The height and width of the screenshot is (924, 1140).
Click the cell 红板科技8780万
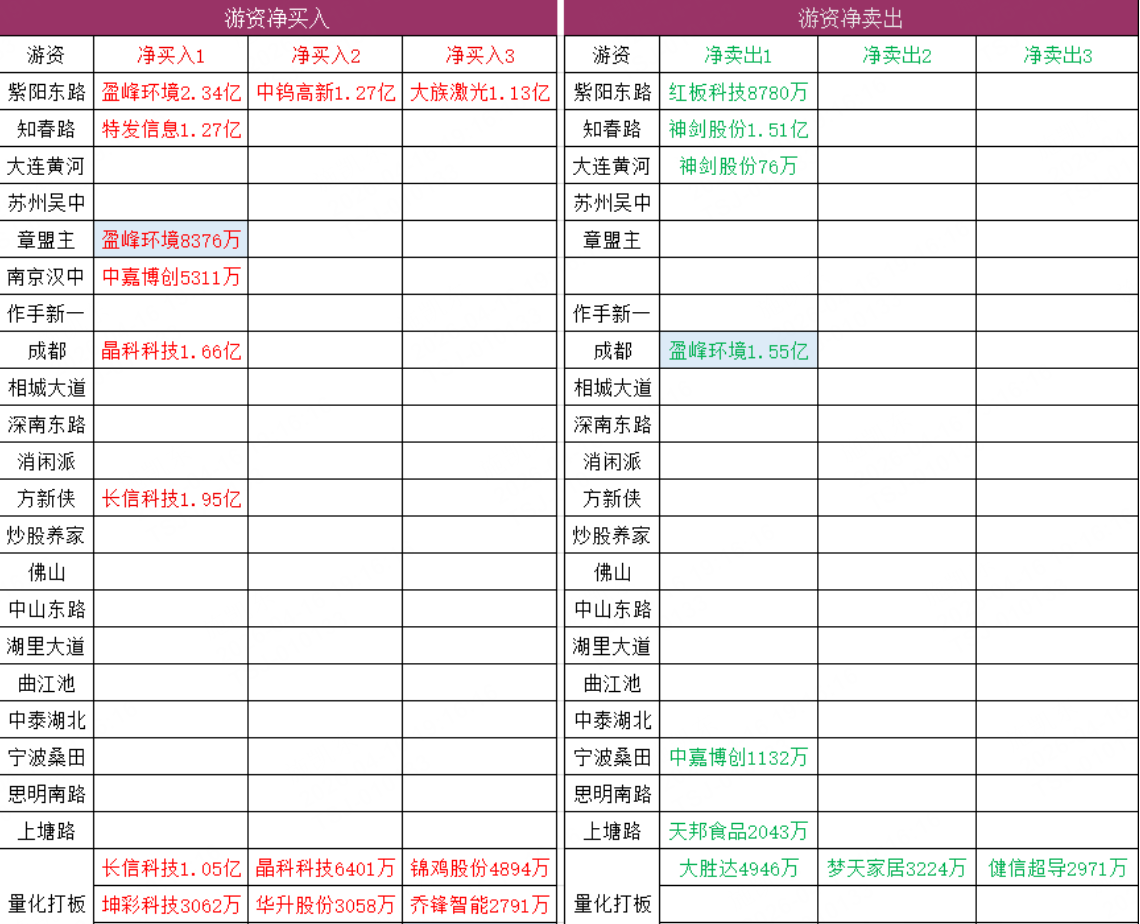tap(738, 92)
